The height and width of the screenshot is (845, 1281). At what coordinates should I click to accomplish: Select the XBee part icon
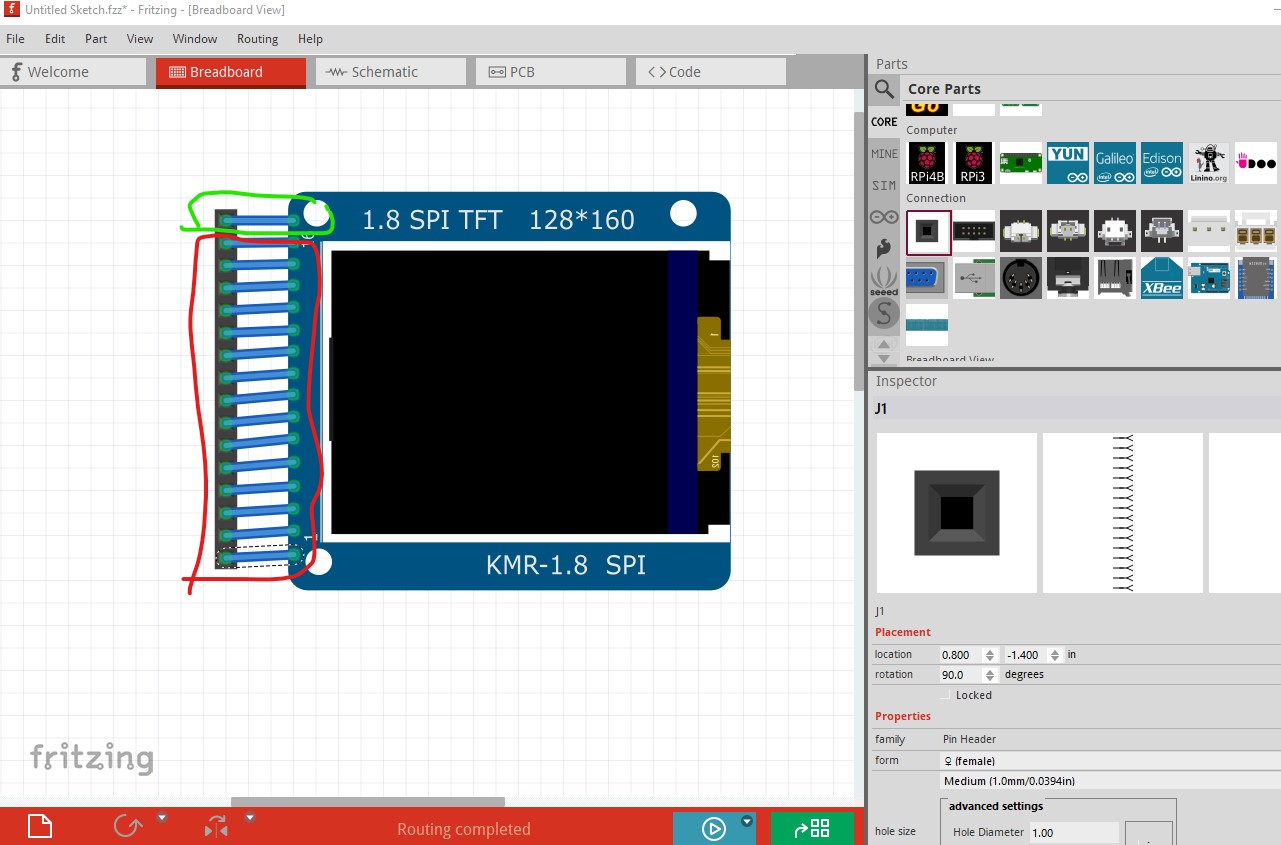[1161, 277]
